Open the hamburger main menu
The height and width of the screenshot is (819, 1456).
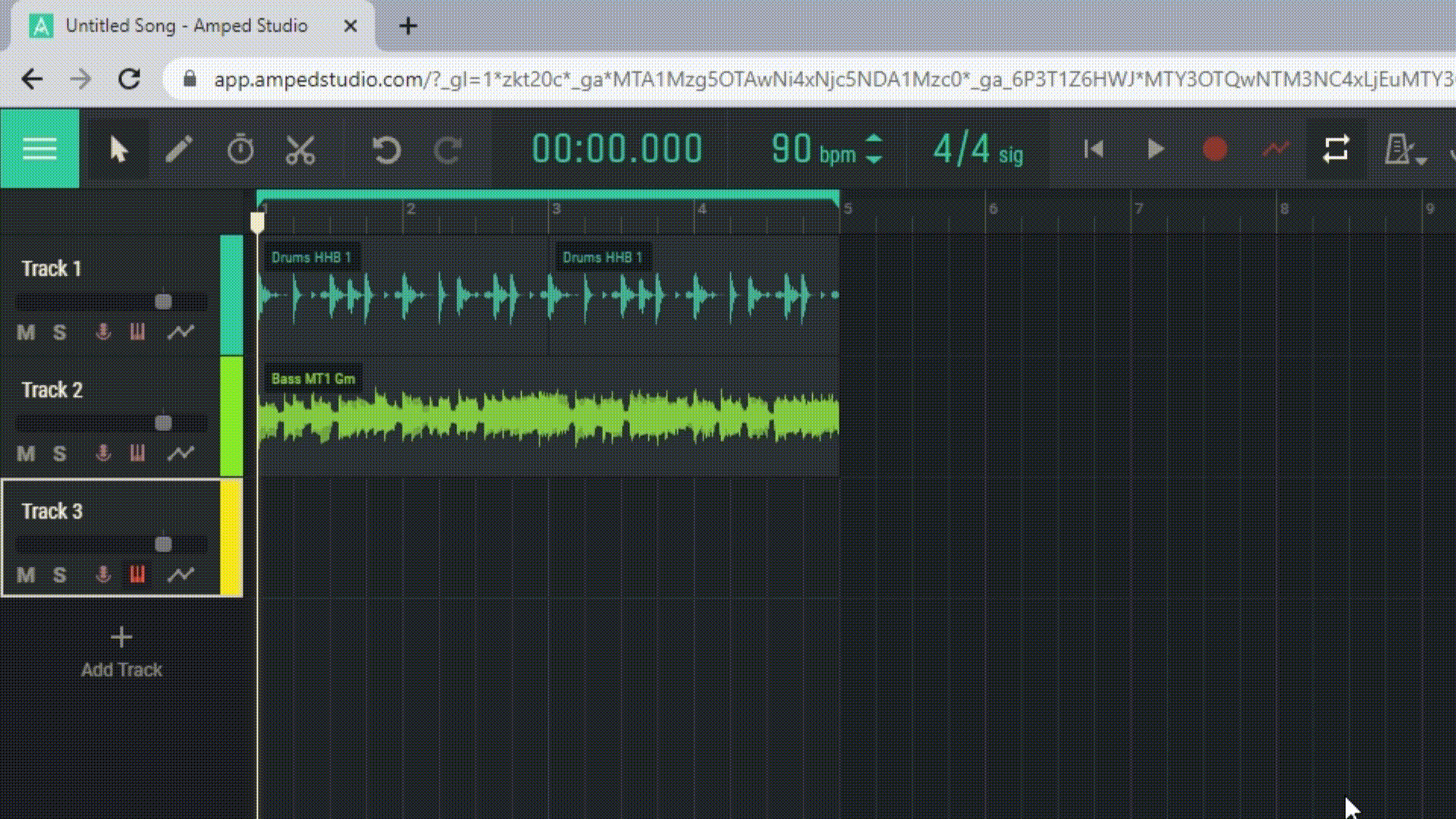(39, 149)
